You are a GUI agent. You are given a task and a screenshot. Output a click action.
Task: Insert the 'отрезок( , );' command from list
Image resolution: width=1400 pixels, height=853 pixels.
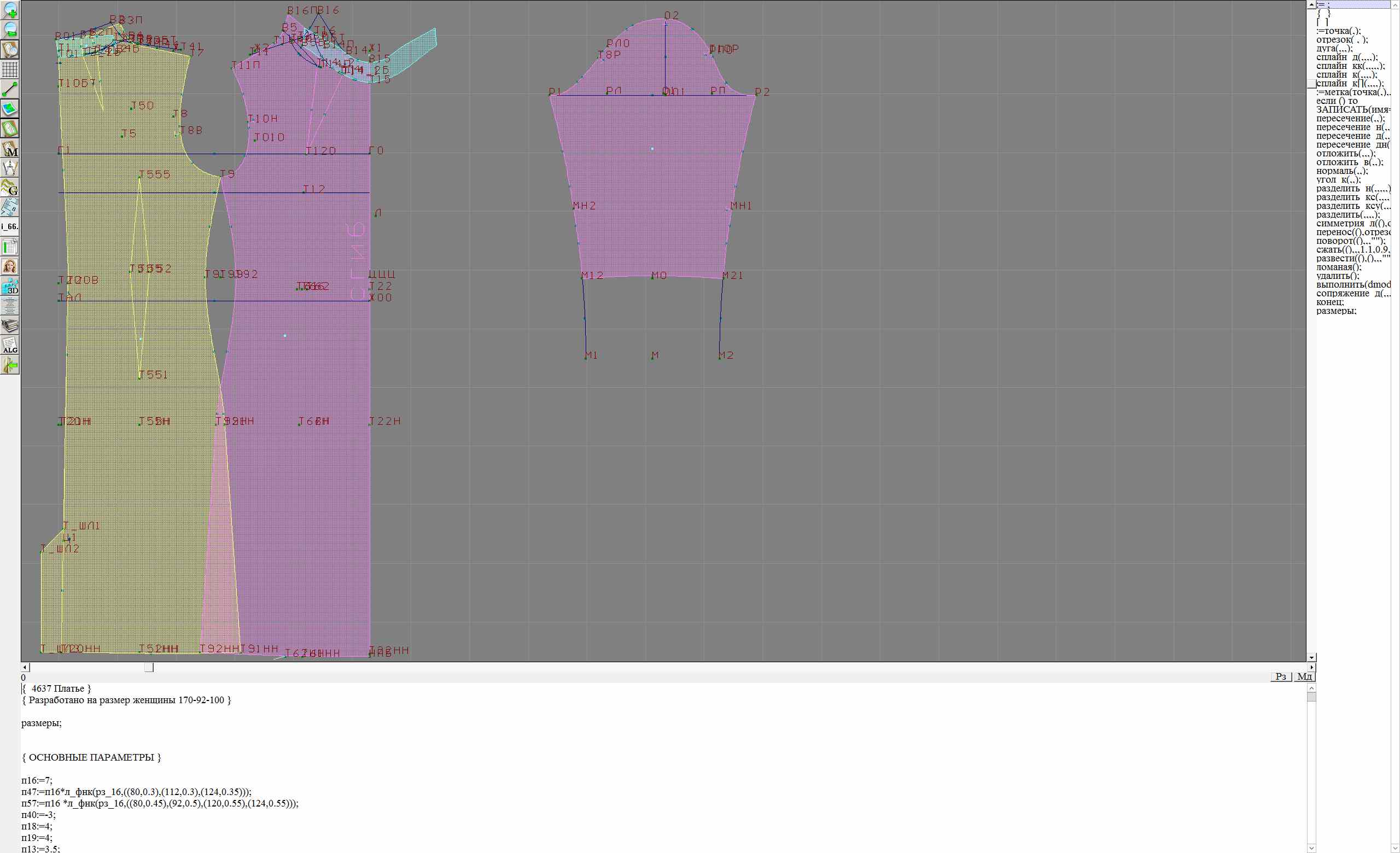pos(1341,40)
